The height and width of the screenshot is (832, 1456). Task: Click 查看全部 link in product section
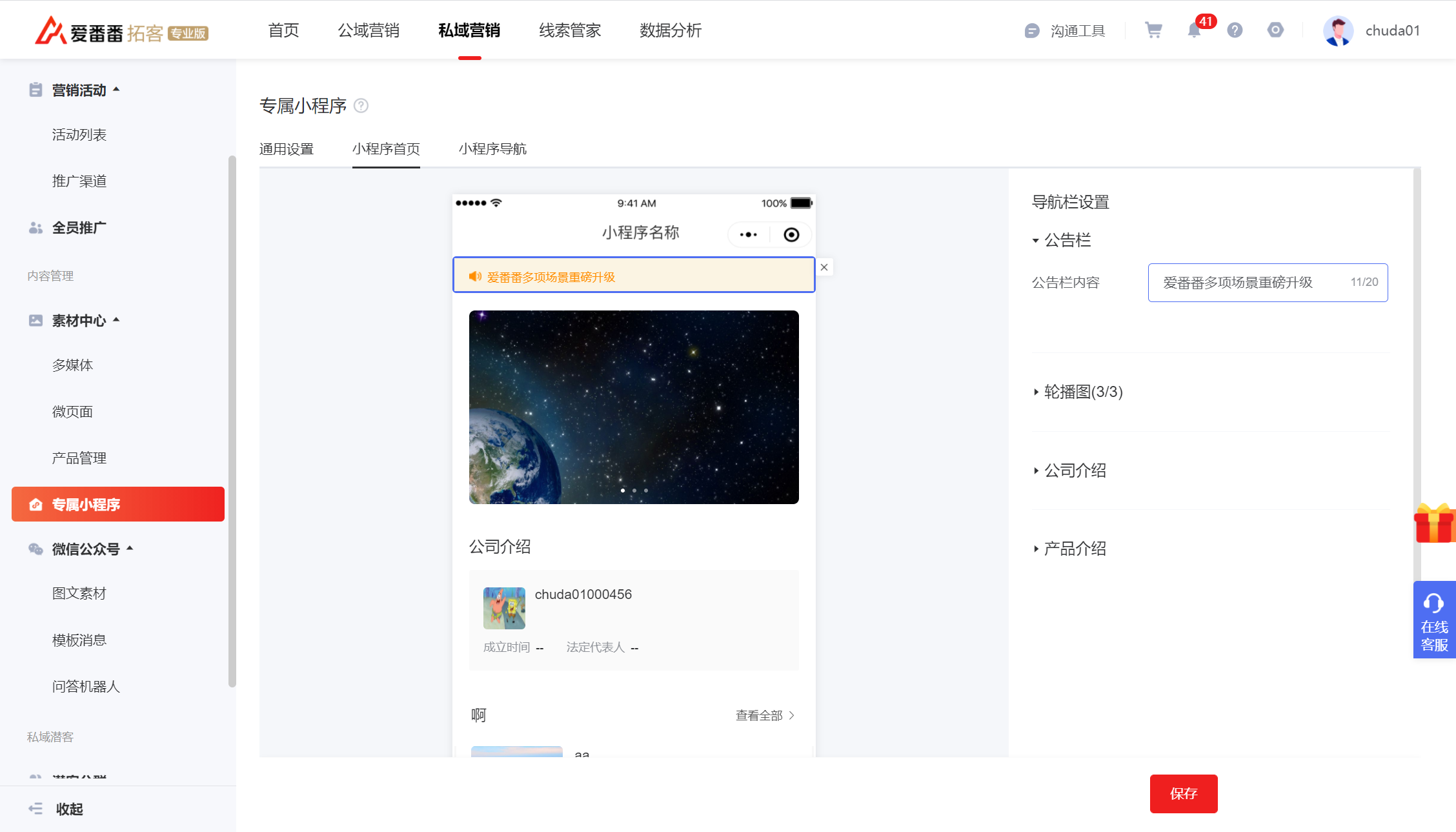765,715
